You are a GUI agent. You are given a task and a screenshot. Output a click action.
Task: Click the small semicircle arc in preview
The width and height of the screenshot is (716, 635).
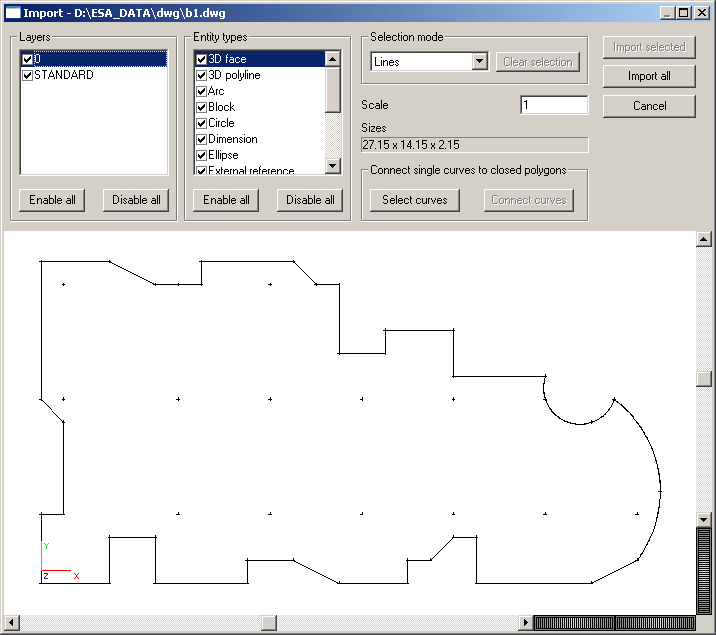[579, 424]
